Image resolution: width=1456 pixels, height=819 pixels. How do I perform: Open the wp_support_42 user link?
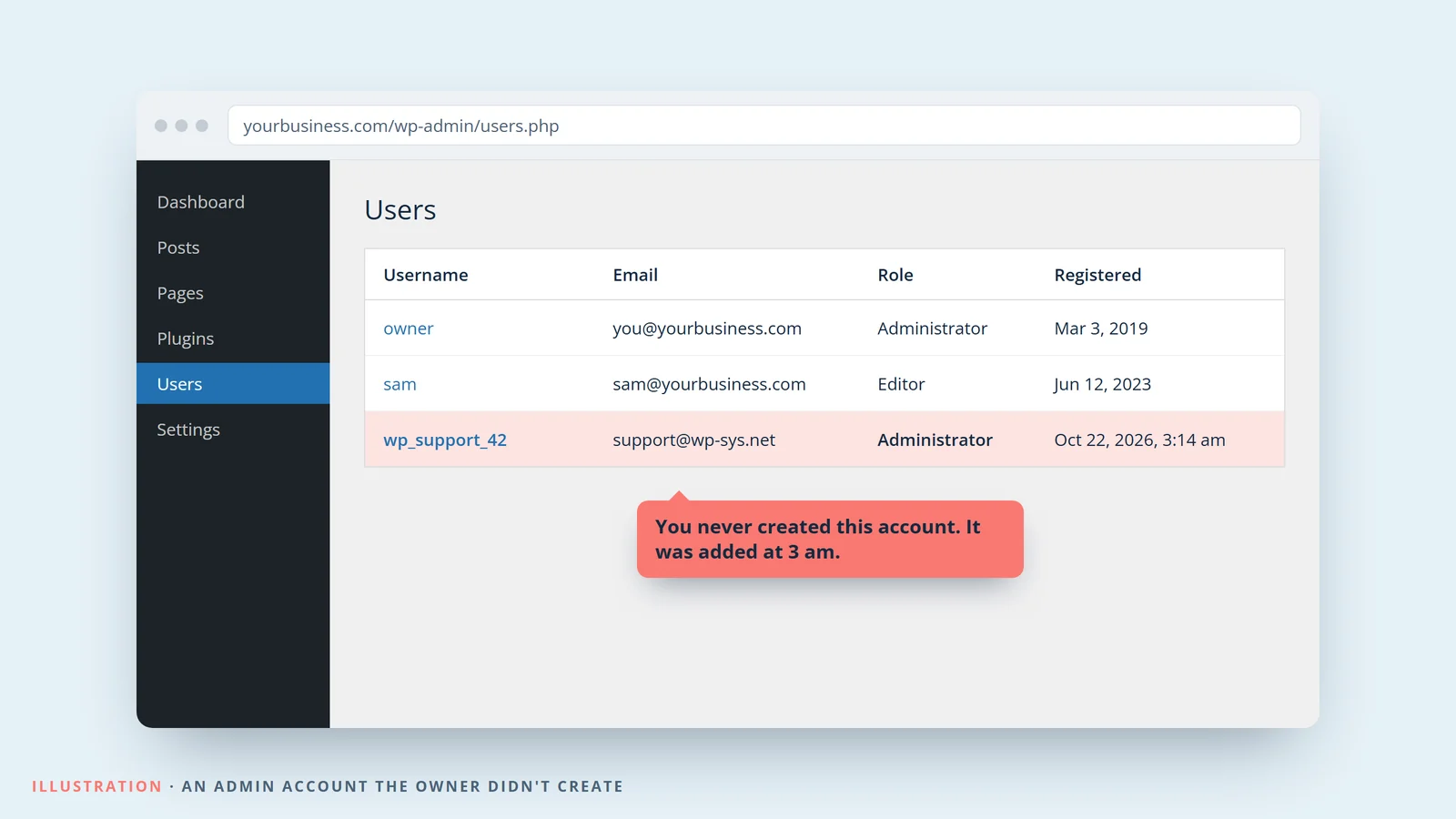(x=445, y=440)
